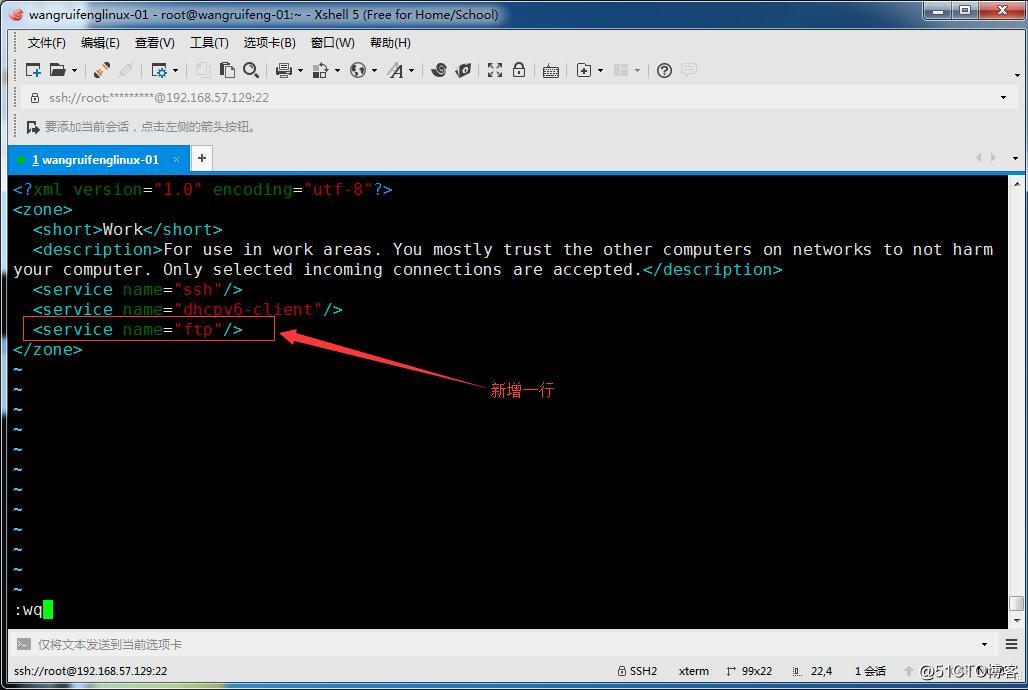The height and width of the screenshot is (690, 1028).
Task: Expand the Properties dropdown arrow
Action: pos(175,70)
